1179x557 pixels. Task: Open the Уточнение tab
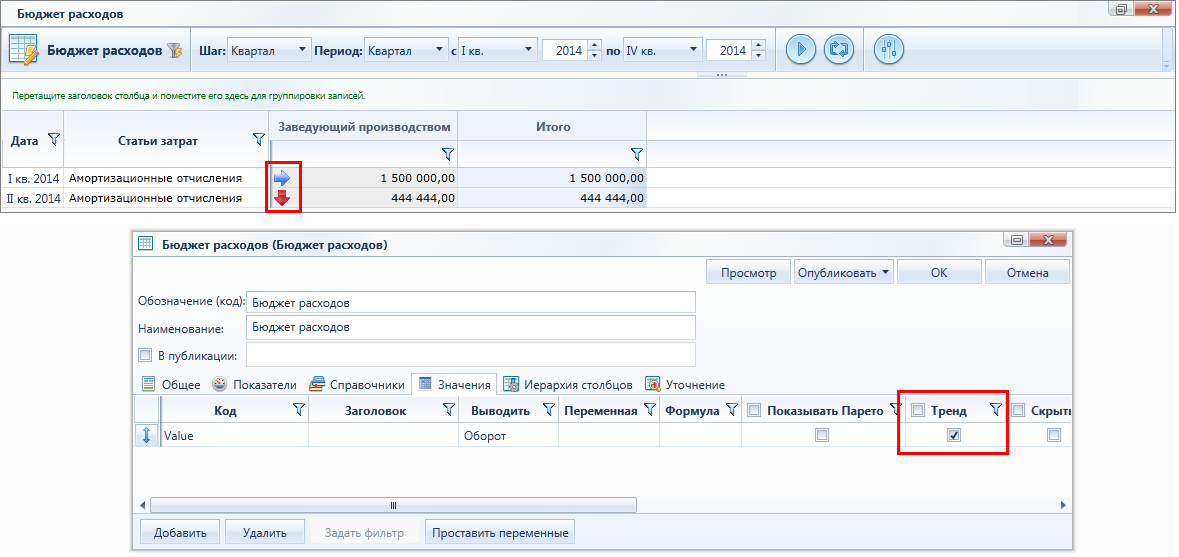[685, 384]
